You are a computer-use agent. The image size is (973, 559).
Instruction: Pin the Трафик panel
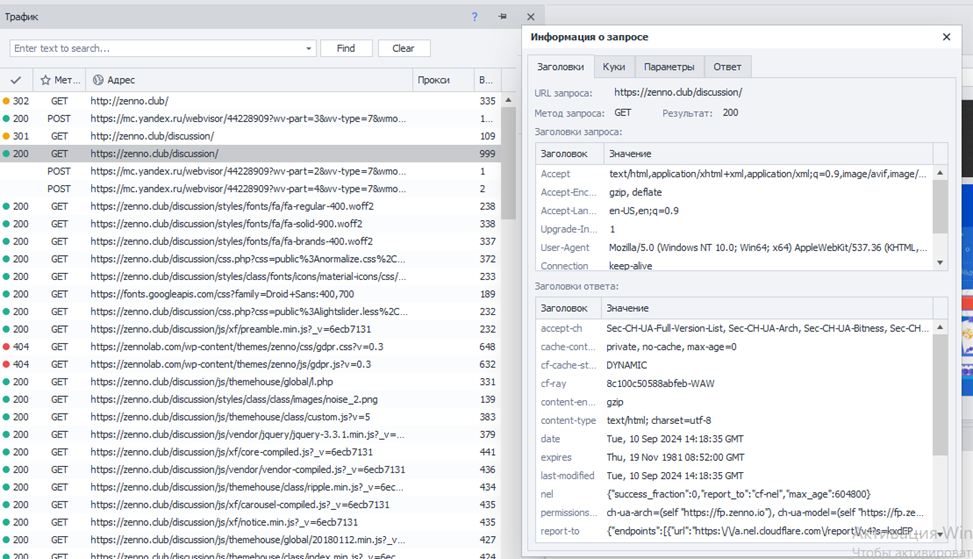click(x=503, y=17)
